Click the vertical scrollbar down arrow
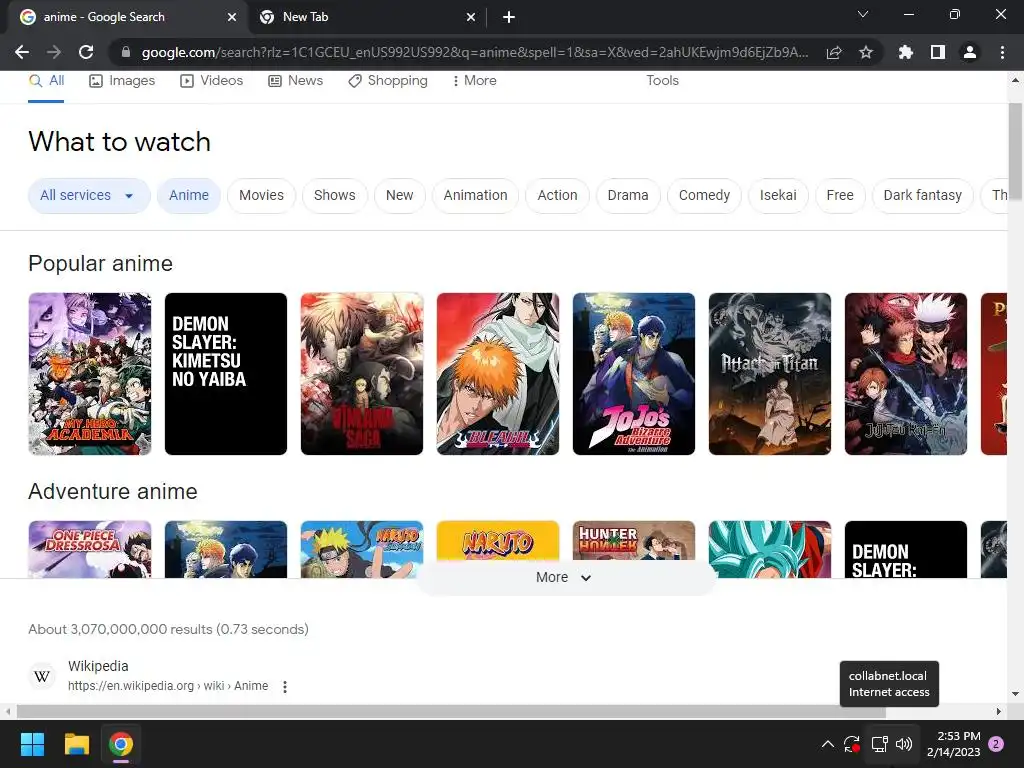 (1015, 694)
